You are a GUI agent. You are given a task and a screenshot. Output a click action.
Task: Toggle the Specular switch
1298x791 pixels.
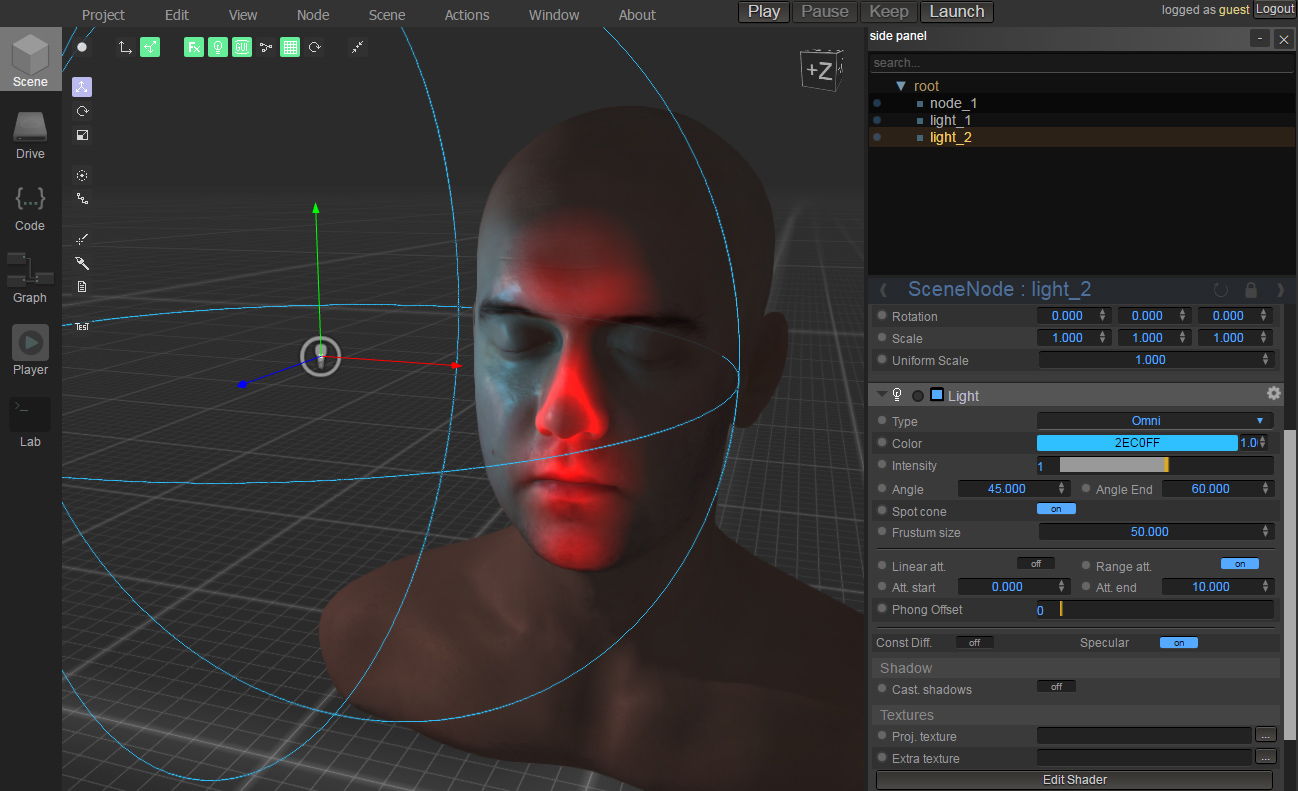pos(1179,643)
